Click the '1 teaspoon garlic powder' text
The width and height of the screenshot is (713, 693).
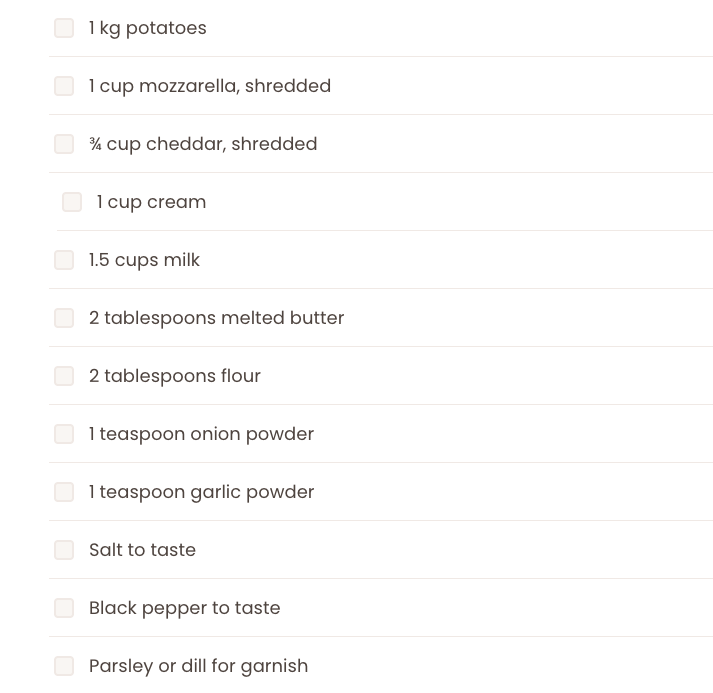(201, 492)
